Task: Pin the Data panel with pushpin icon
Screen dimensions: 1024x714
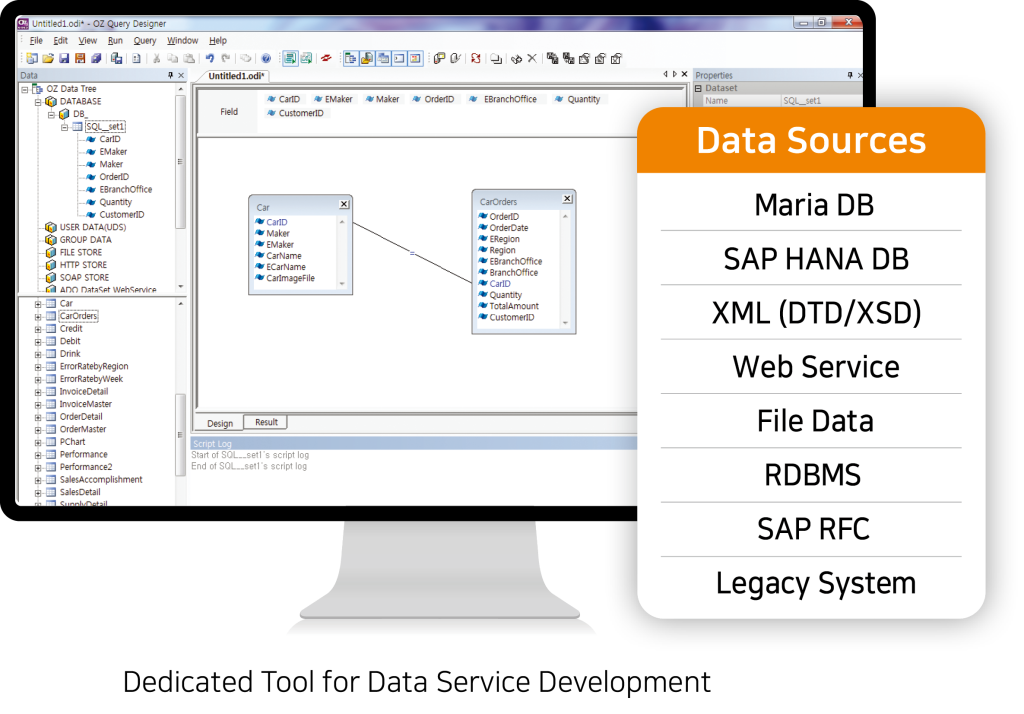Action: click(170, 75)
